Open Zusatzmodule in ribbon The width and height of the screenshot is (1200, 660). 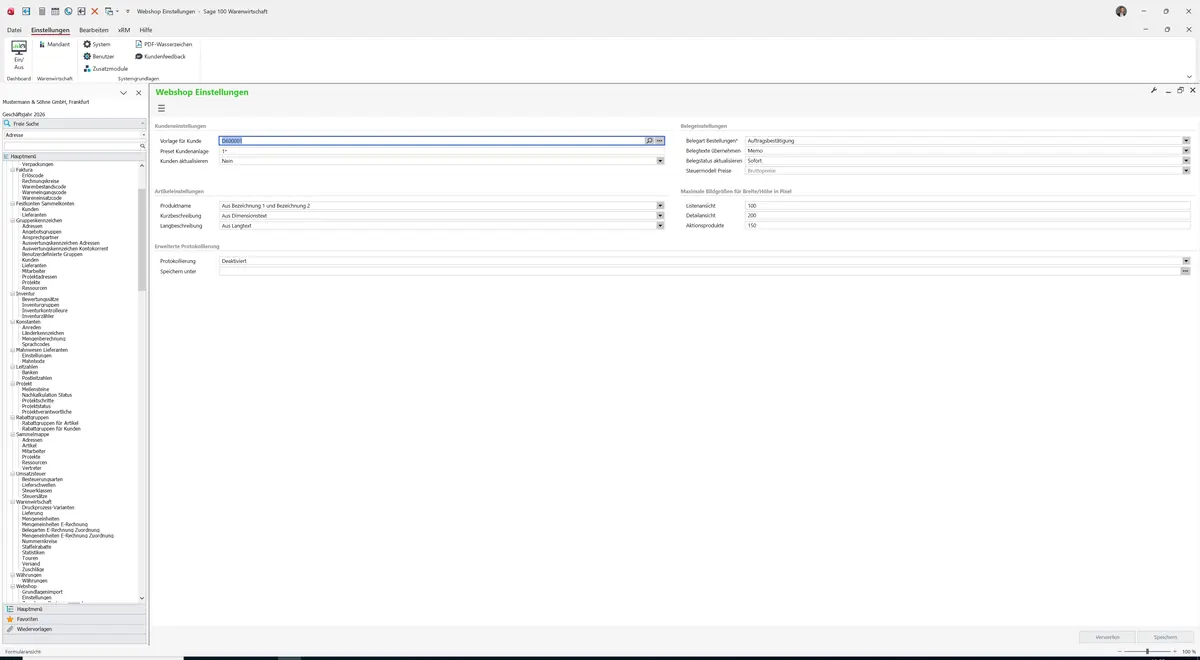105,68
